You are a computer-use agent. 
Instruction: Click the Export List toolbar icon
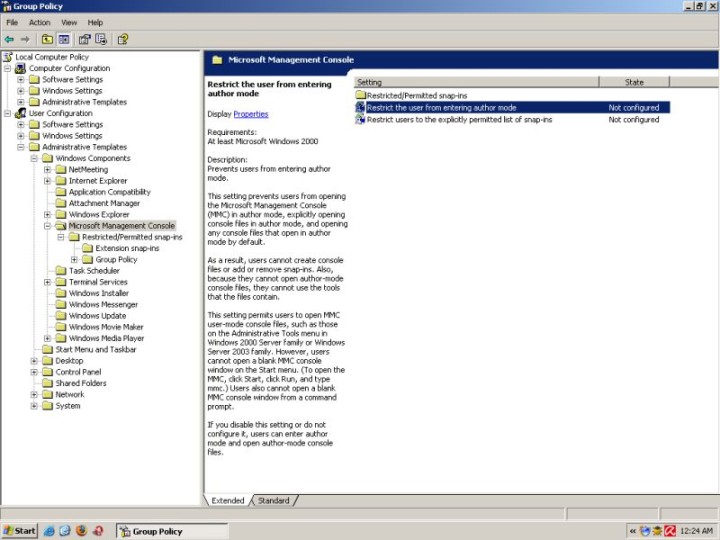pyautogui.click(x=101, y=39)
